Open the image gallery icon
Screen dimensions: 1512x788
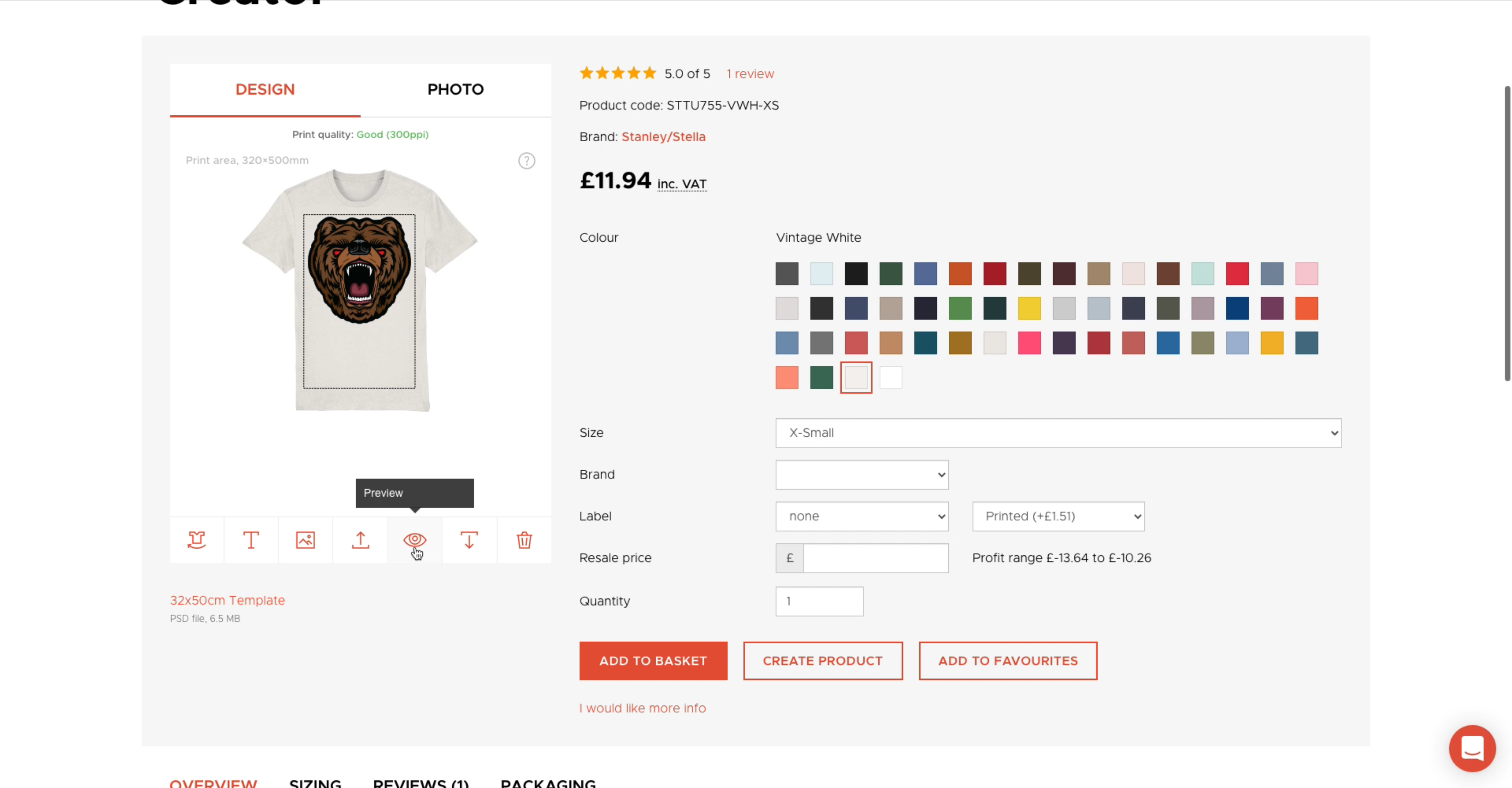pyautogui.click(x=305, y=540)
